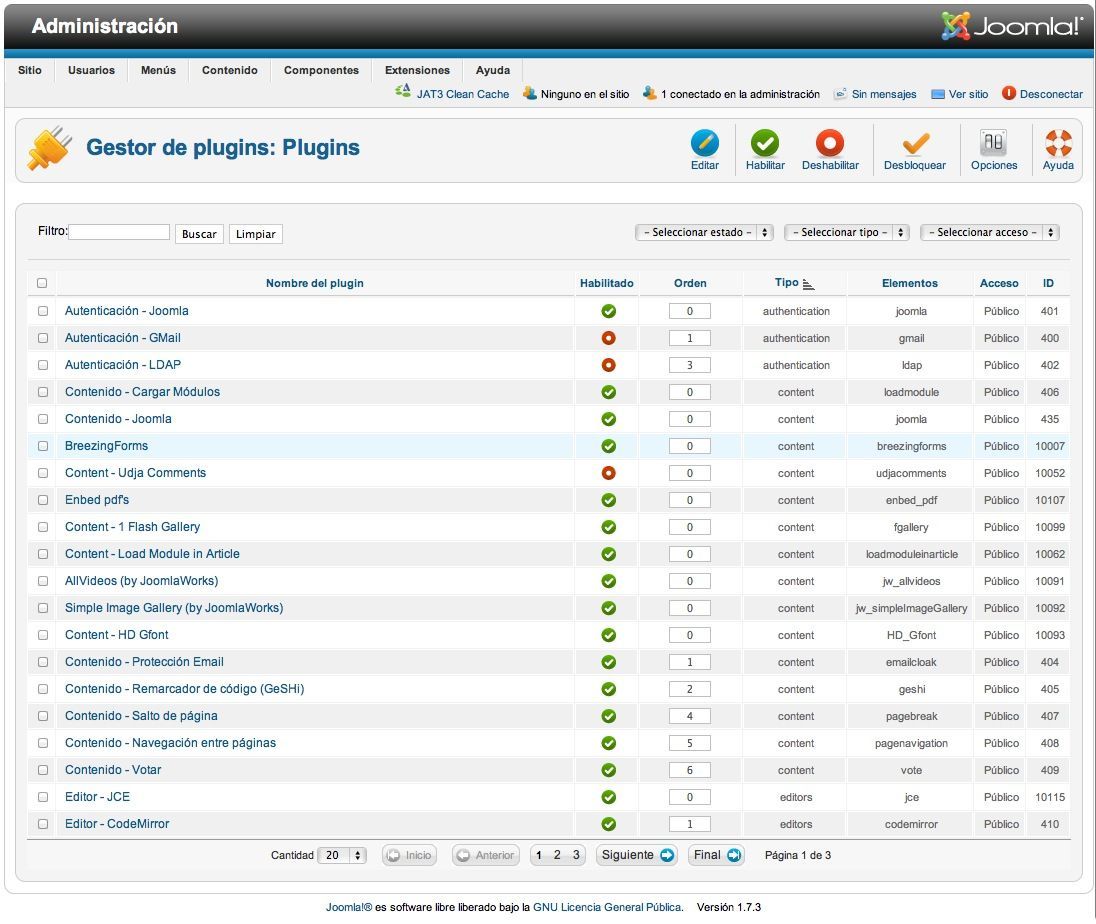Image resolution: width=1096 pixels, height=924 pixels.
Task: Open the Opciones settings icon
Action: [x=993, y=143]
